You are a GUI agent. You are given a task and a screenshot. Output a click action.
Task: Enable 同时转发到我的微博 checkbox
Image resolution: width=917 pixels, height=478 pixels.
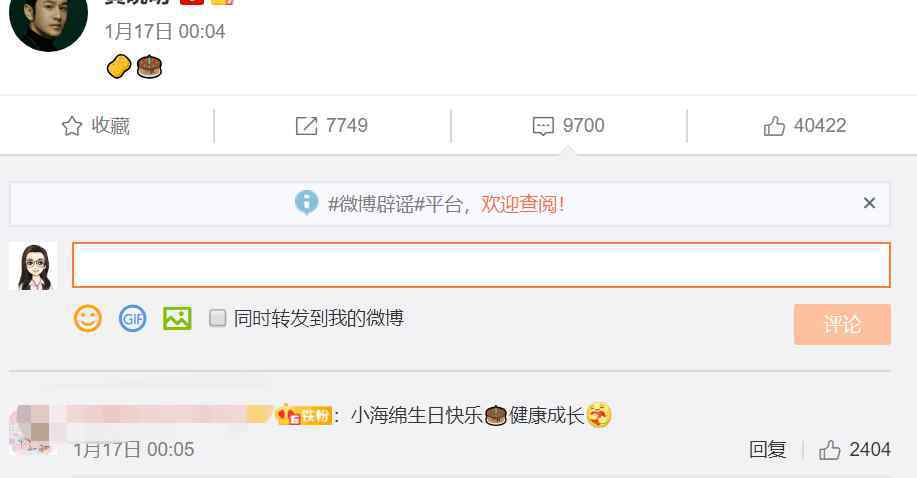(x=218, y=318)
